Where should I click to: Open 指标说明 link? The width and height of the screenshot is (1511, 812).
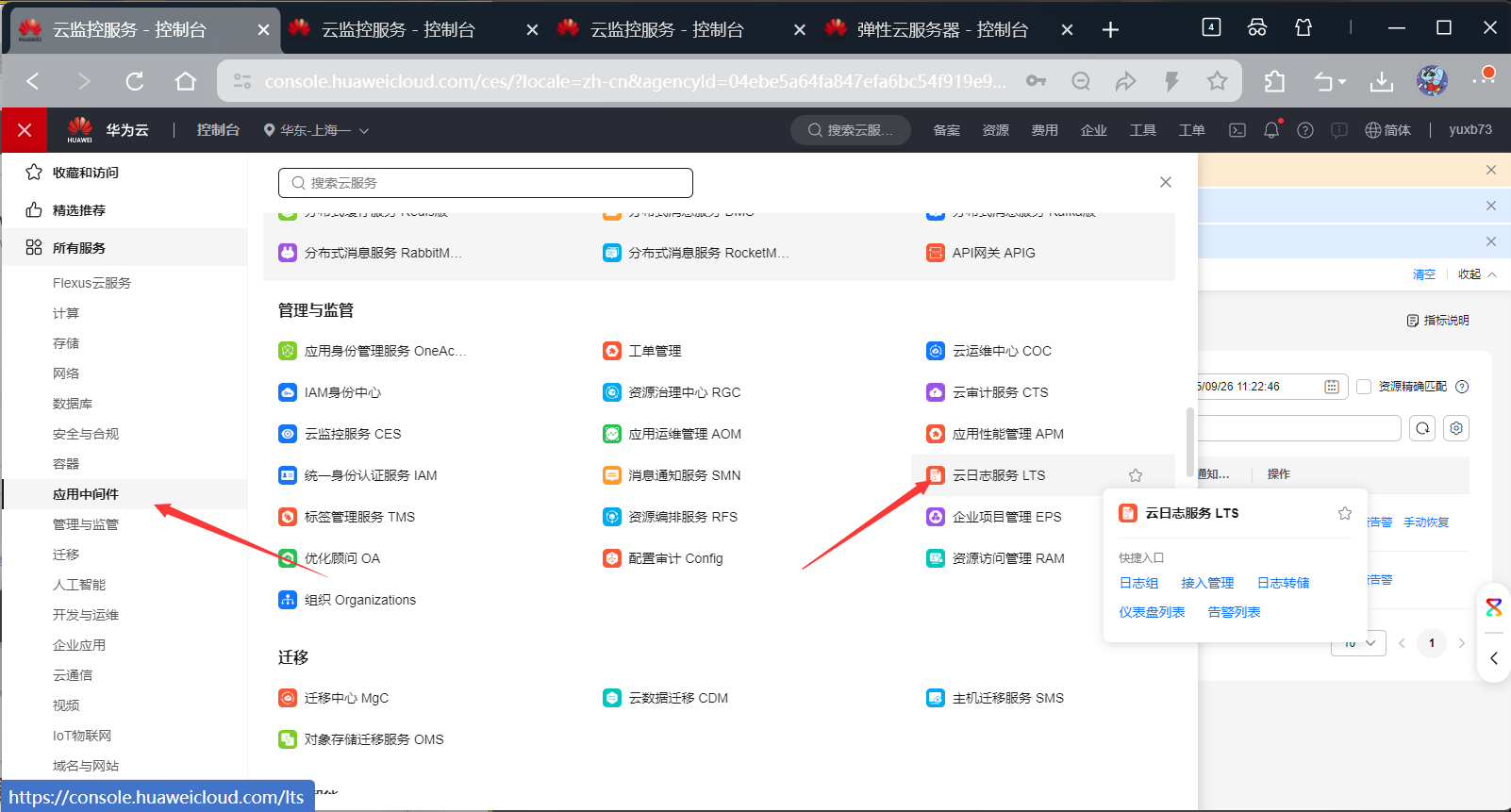[1437, 321]
